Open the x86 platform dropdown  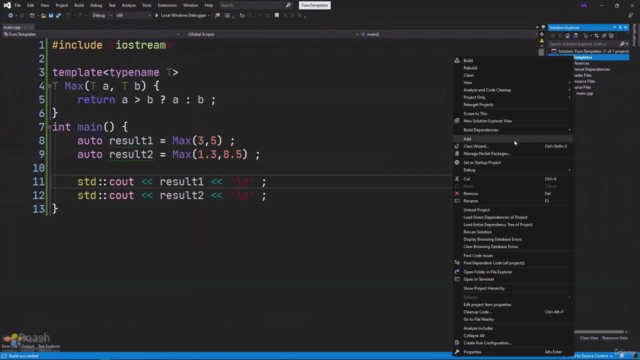[133, 16]
